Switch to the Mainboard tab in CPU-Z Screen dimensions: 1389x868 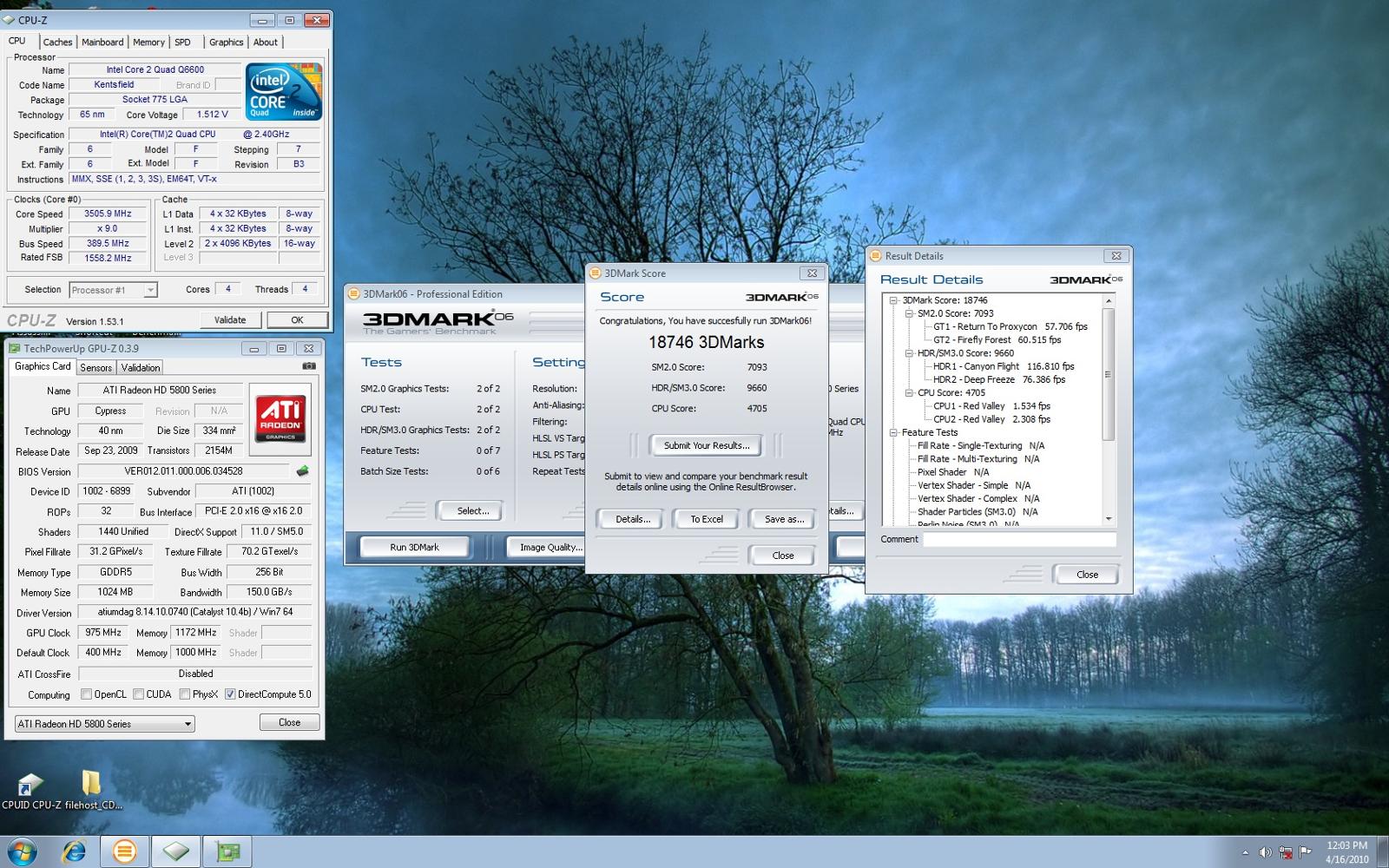(x=102, y=43)
